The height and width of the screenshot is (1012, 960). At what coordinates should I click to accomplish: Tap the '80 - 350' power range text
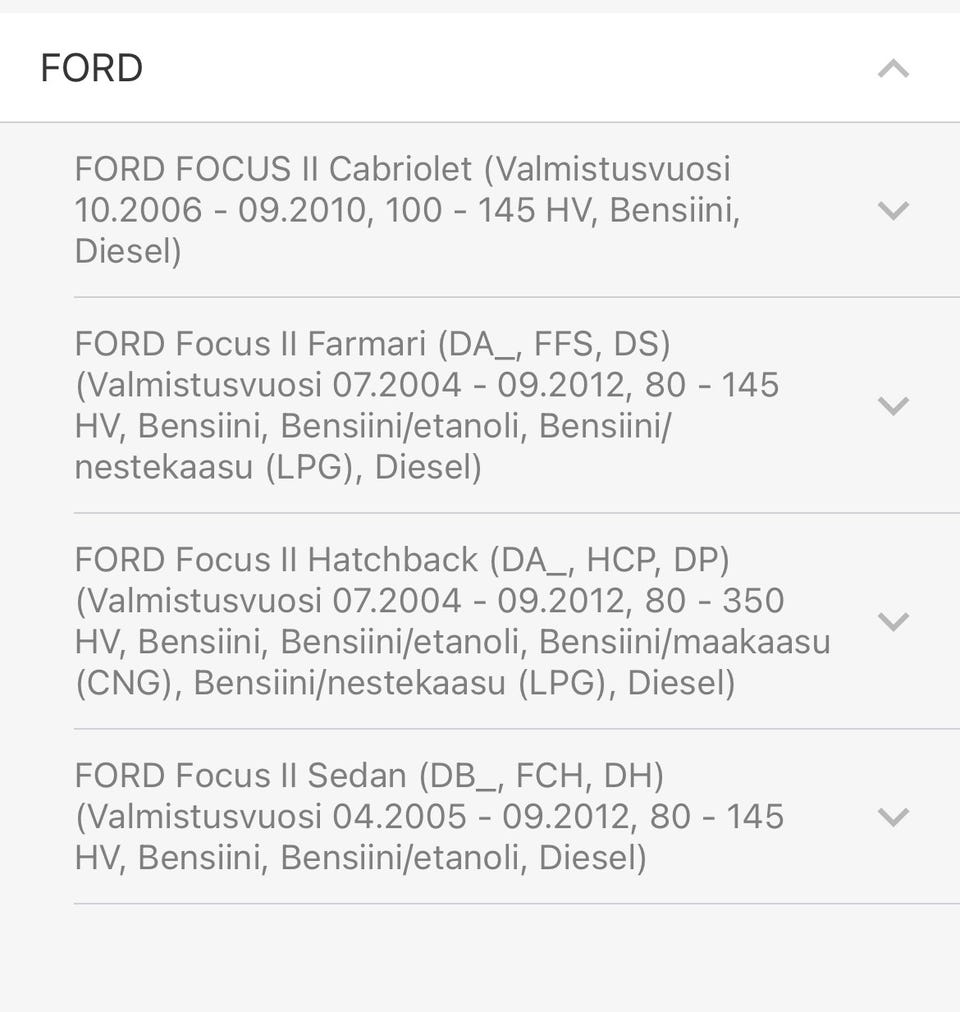pyautogui.click(x=716, y=601)
